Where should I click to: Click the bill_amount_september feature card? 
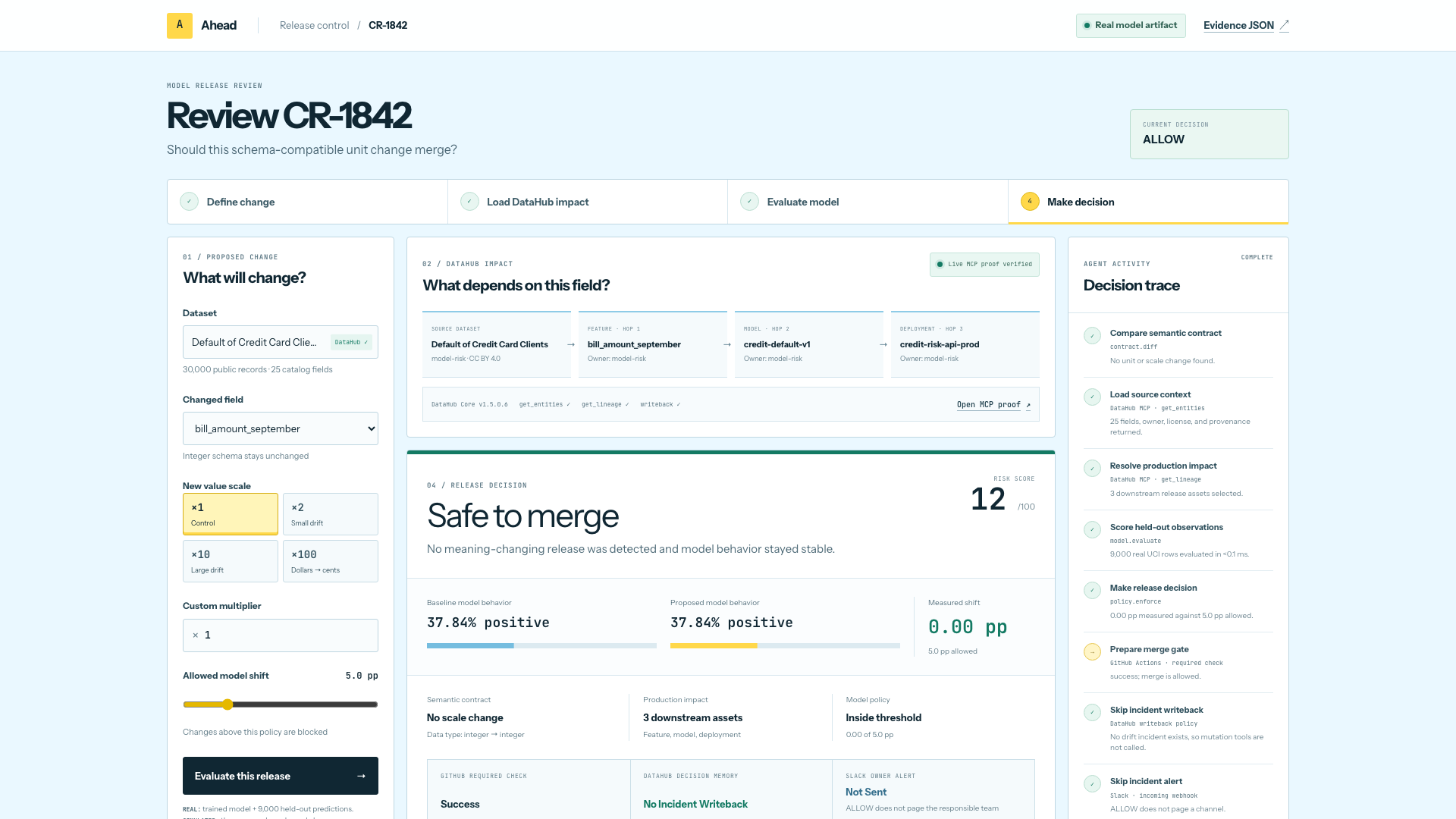[x=653, y=344]
